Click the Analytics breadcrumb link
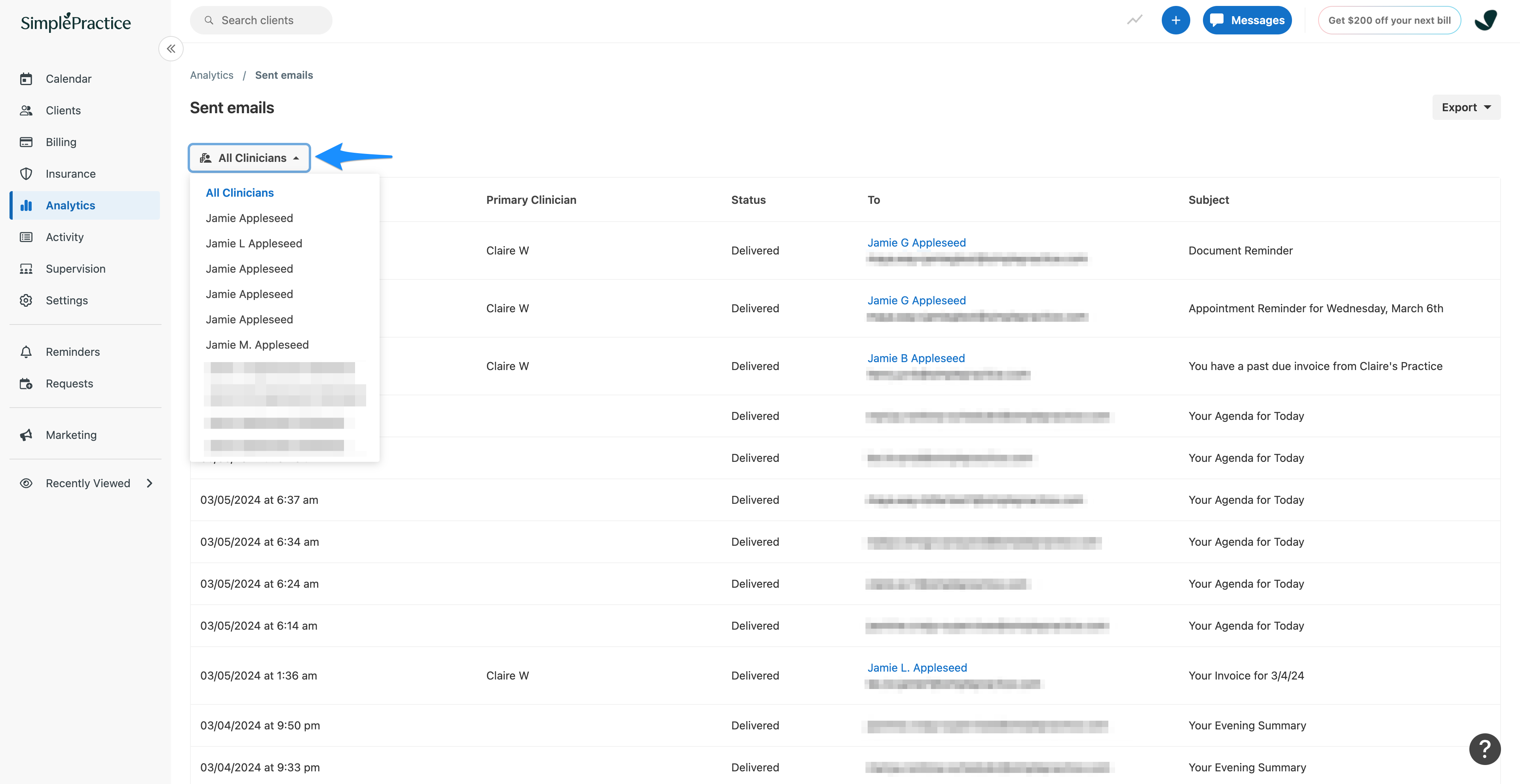The height and width of the screenshot is (784, 1520). (x=211, y=75)
